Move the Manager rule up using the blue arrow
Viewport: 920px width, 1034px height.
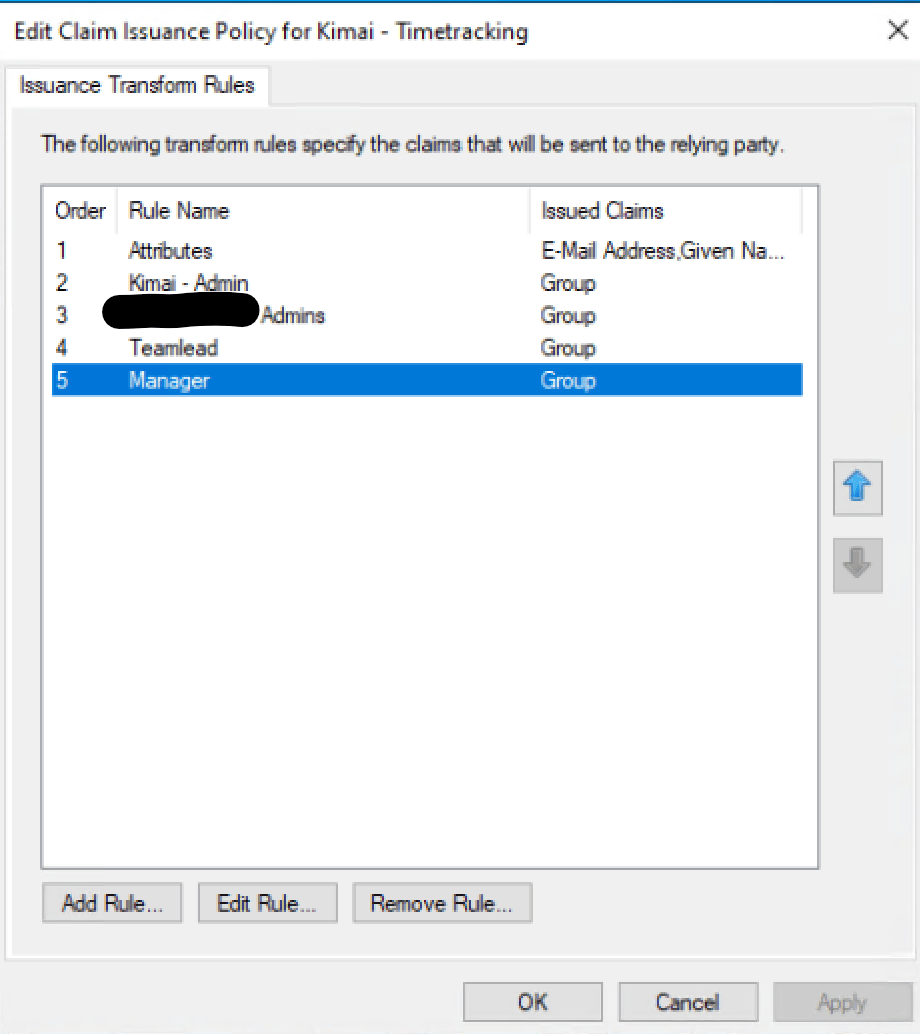[857, 488]
